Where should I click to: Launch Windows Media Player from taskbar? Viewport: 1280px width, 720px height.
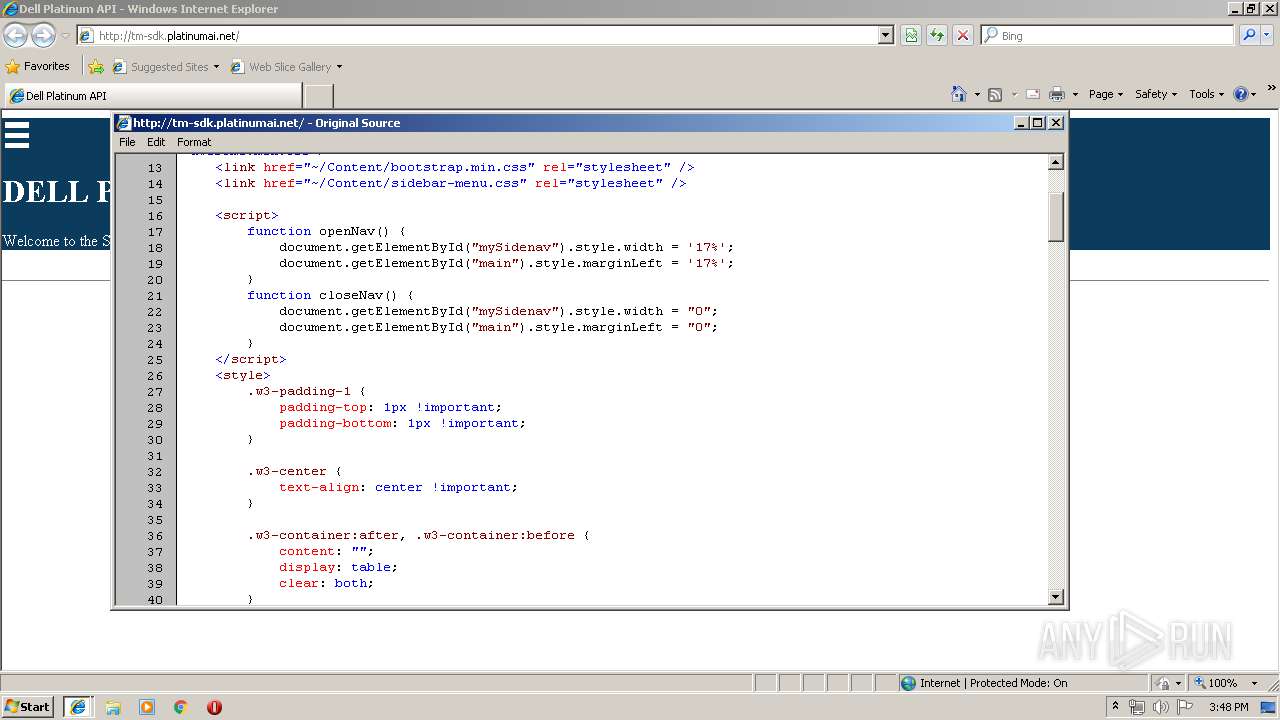coord(147,707)
